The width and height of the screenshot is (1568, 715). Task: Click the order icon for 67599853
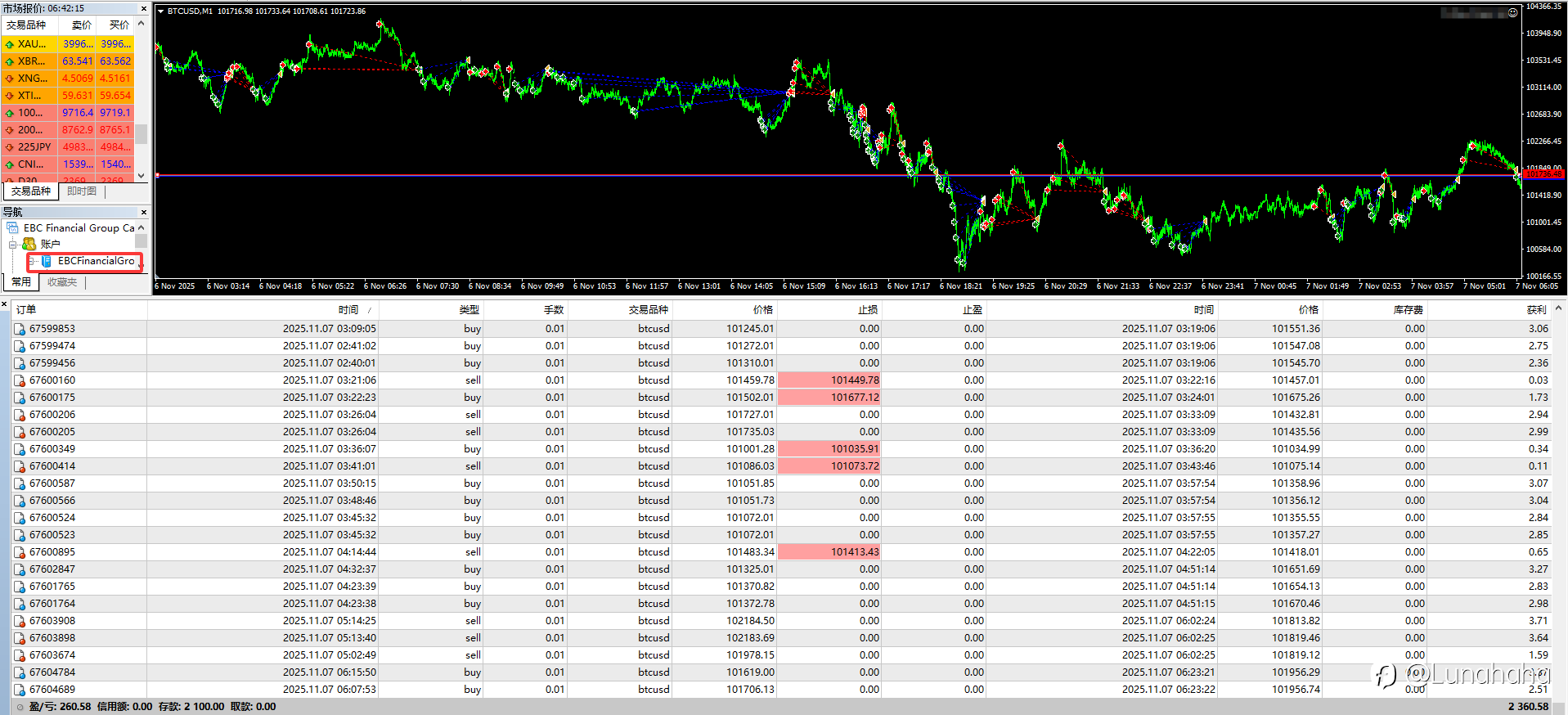pos(20,329)
